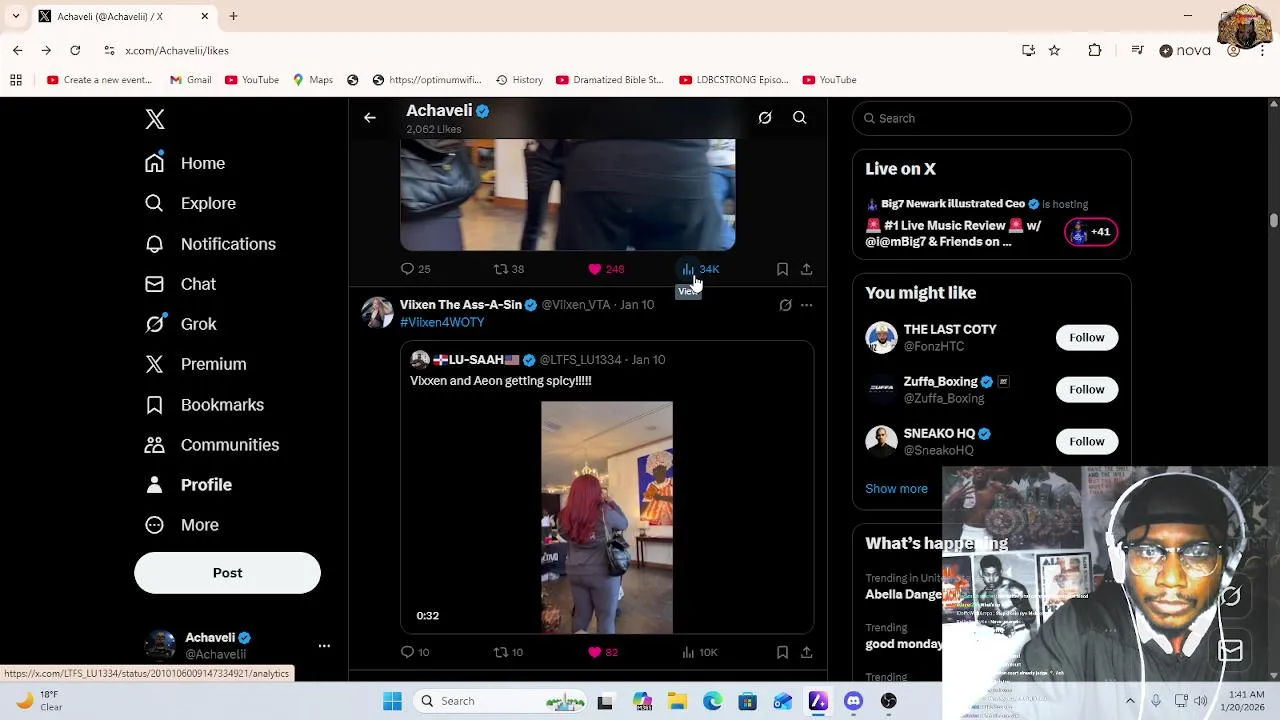Image resolution: width=1280 pixels, height=720 pixels.
Task: Open Vixen The Ass-A-Sin profile name
Action: (461, 305)
